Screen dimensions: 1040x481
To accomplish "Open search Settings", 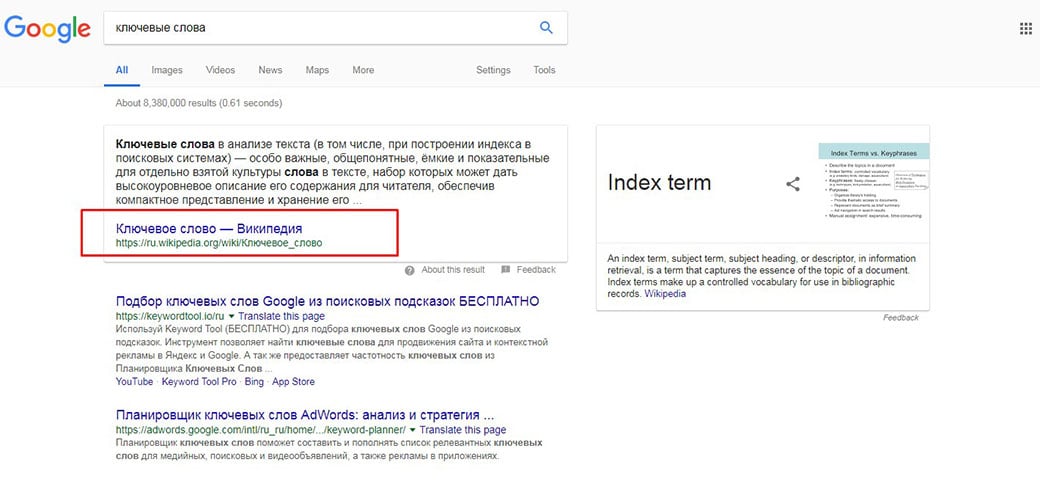I will (x=493, y=70).
